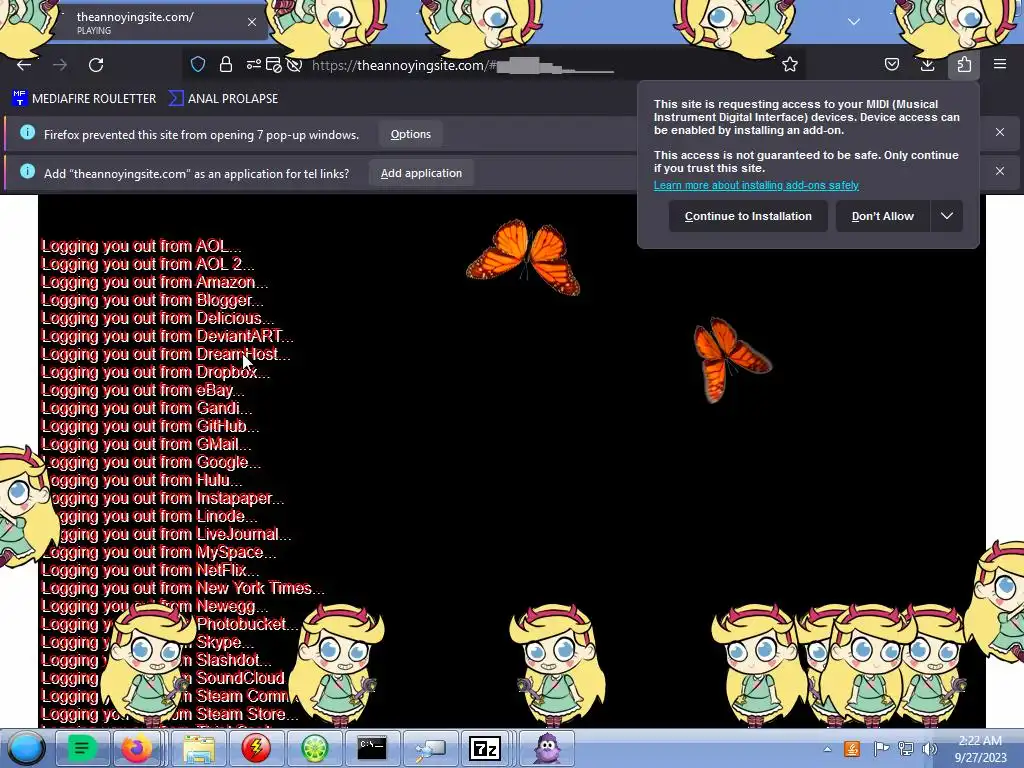Viewport: 1024px width, 768px height.
Task: Click text 'Logging you out from Blogger...'
Action: 153,300
